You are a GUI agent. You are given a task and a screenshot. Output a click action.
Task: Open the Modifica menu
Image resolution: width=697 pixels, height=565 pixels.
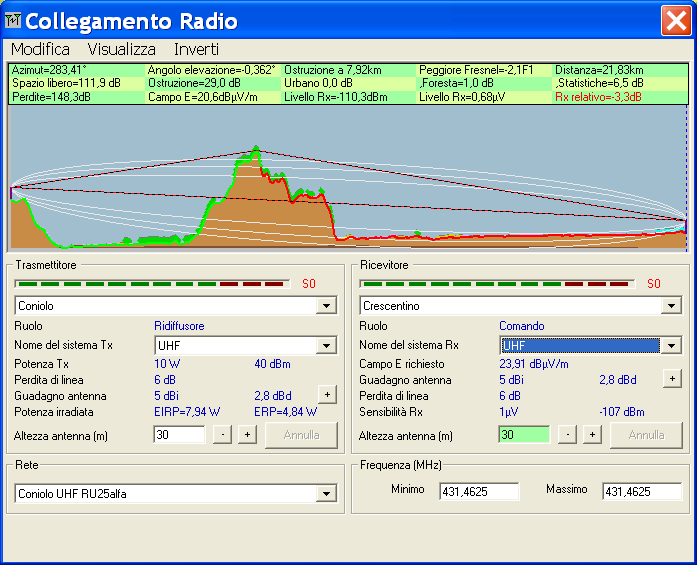click(x=40, y=49)
